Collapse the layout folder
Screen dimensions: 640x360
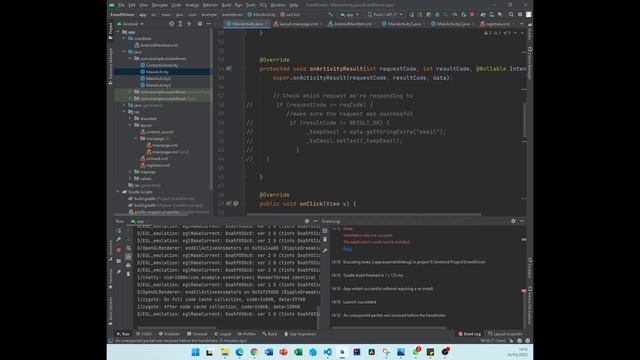click(130, 125)
